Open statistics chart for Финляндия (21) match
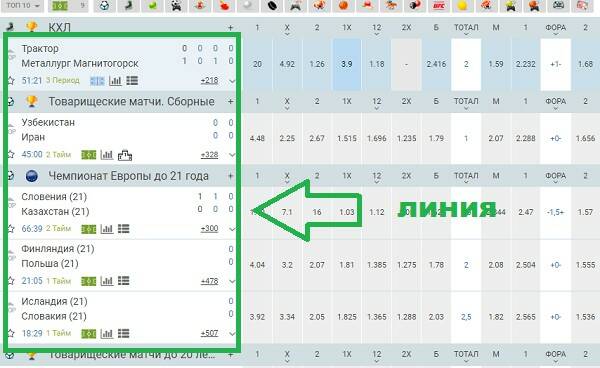The height and width of the screenshot is (368, 600). tap(107, 281)
